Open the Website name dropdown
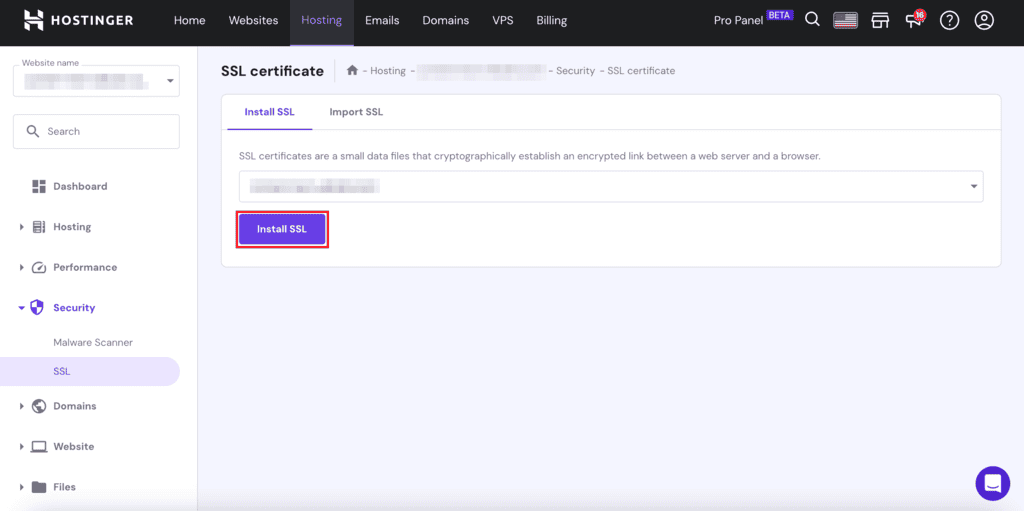 tap(96, 81)
